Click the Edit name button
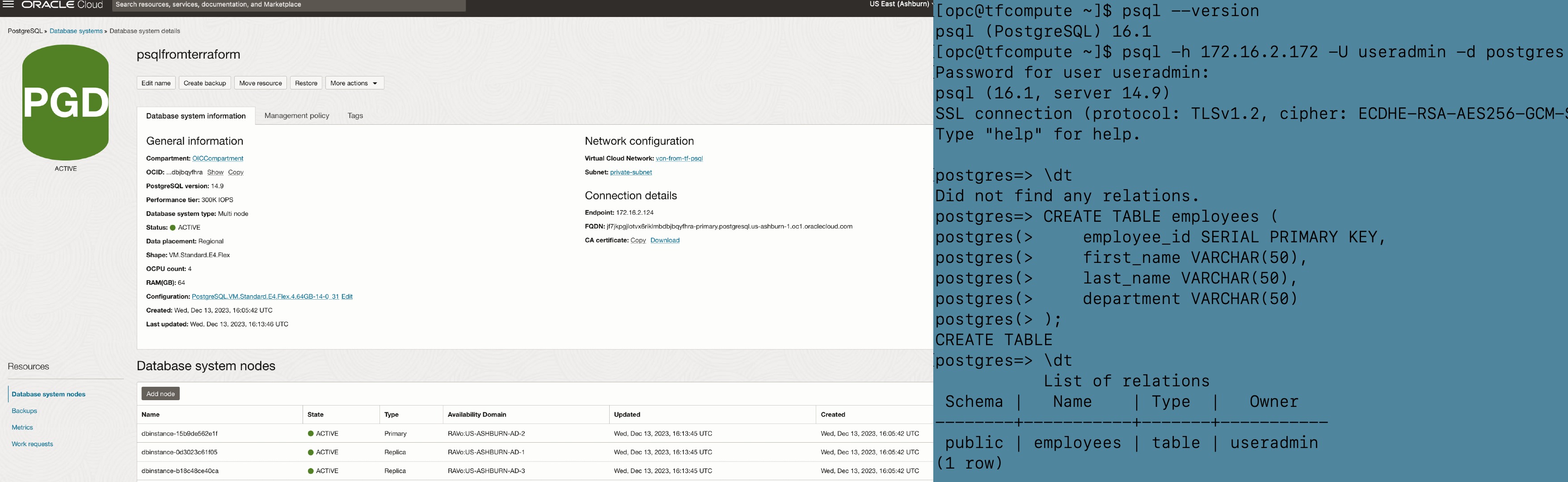 point(156,83)
